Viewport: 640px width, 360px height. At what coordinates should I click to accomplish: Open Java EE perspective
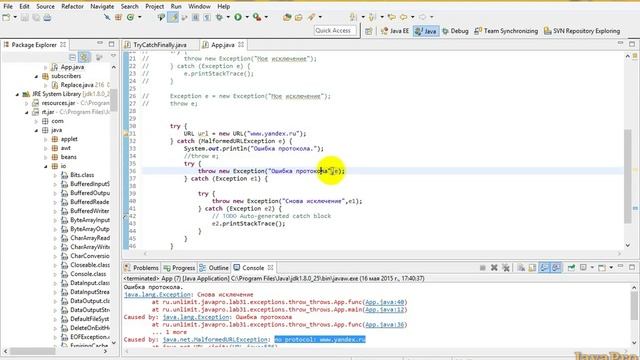click(x=395, y=31)
